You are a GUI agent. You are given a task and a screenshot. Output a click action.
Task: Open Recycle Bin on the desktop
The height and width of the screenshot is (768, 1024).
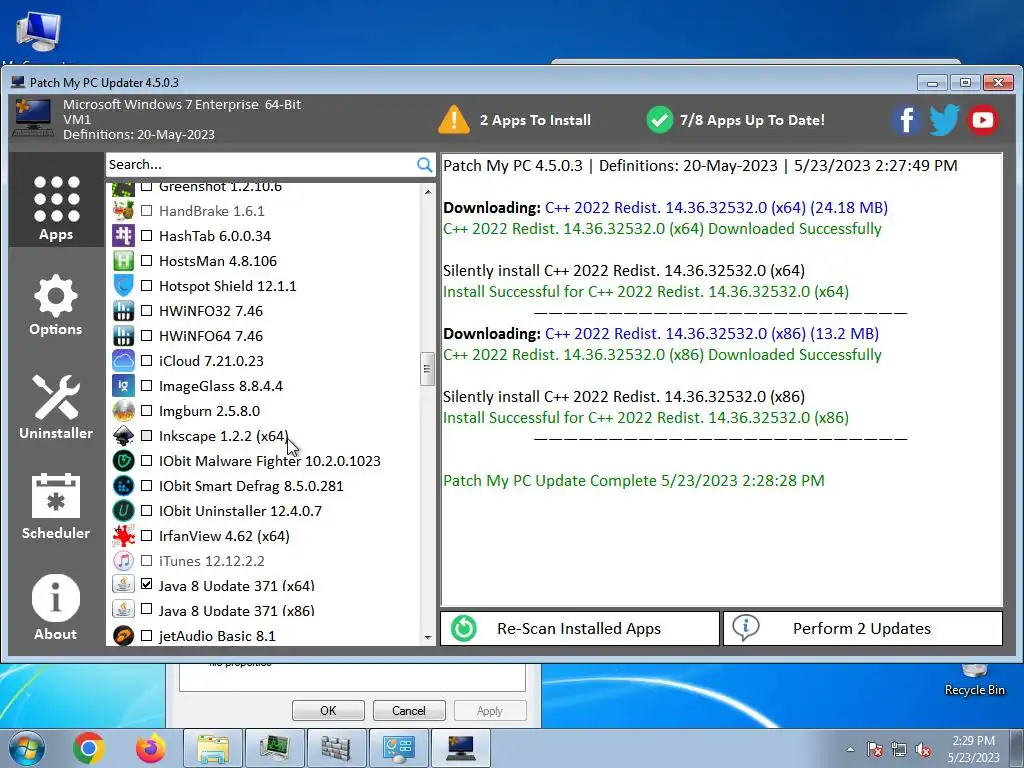tap(974, 680)
